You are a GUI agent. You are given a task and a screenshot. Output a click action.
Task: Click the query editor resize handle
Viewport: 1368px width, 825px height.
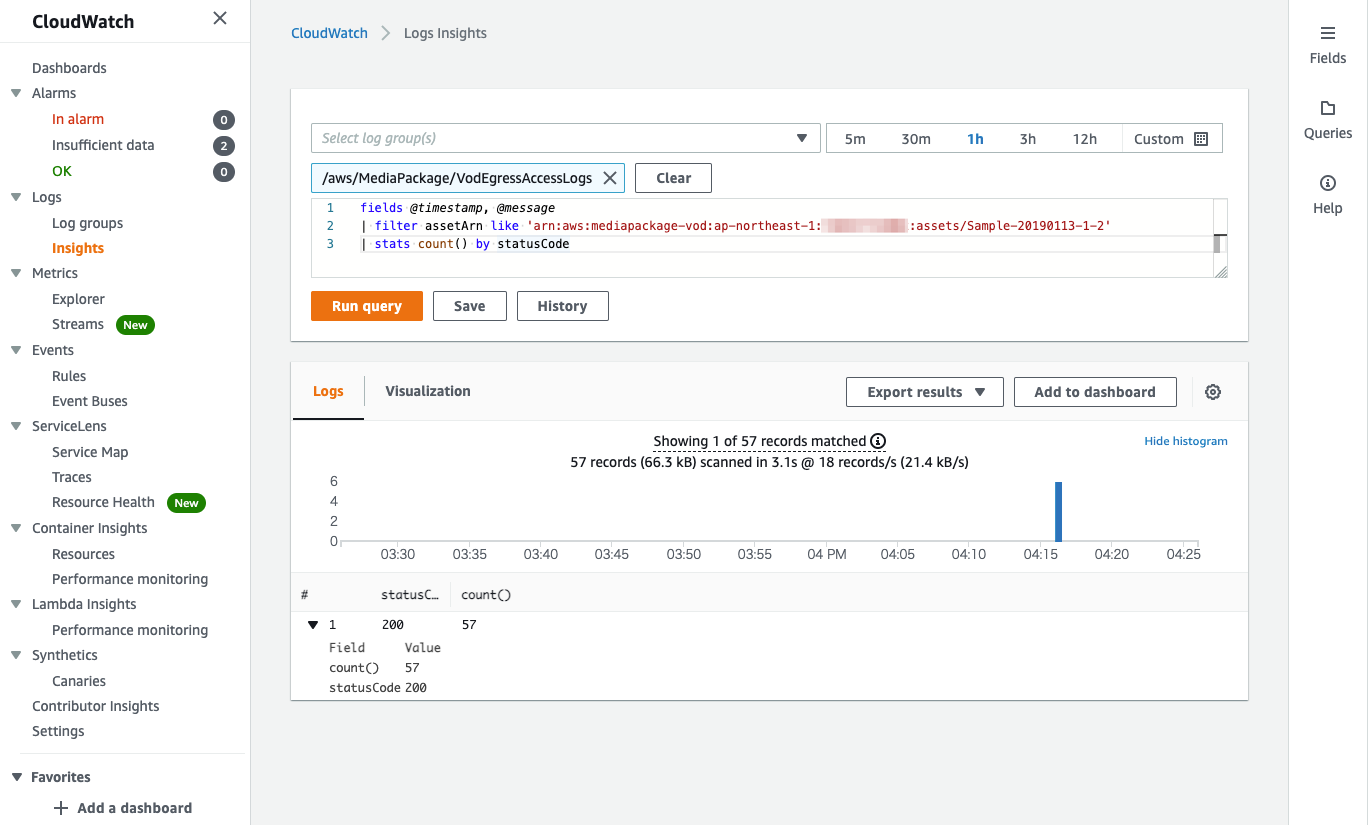[x=1220, y=271]
